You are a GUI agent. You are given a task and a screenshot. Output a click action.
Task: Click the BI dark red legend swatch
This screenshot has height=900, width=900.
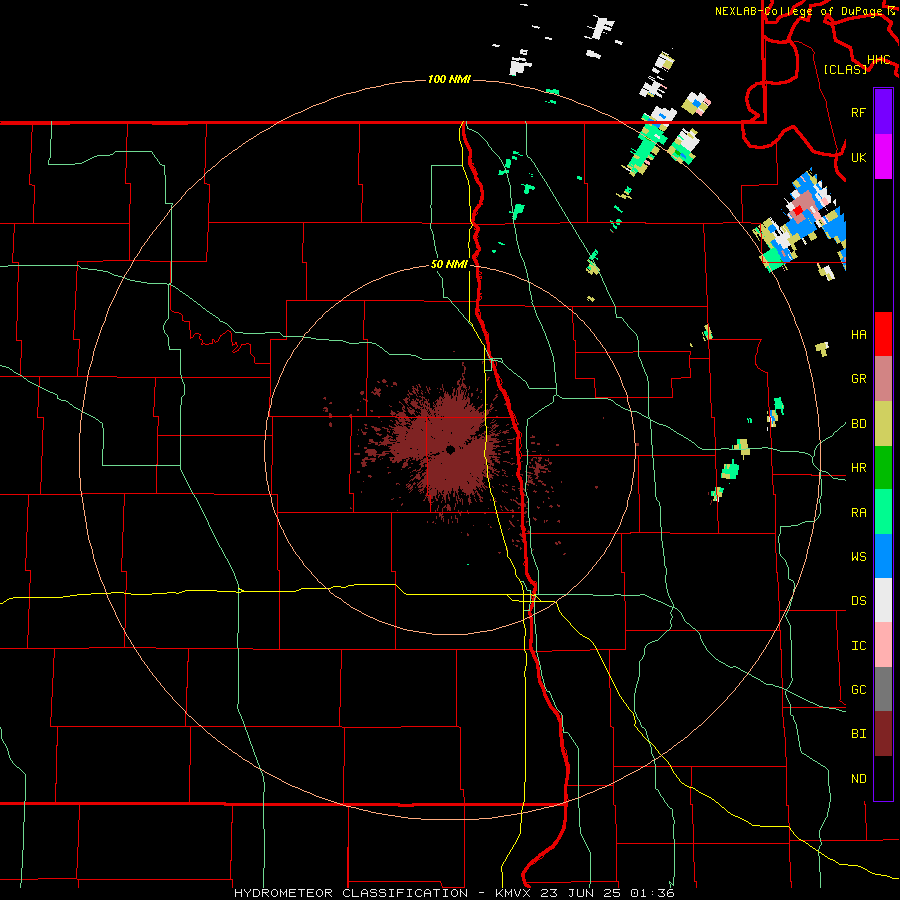pyautogui.click(x=883, y=734)
